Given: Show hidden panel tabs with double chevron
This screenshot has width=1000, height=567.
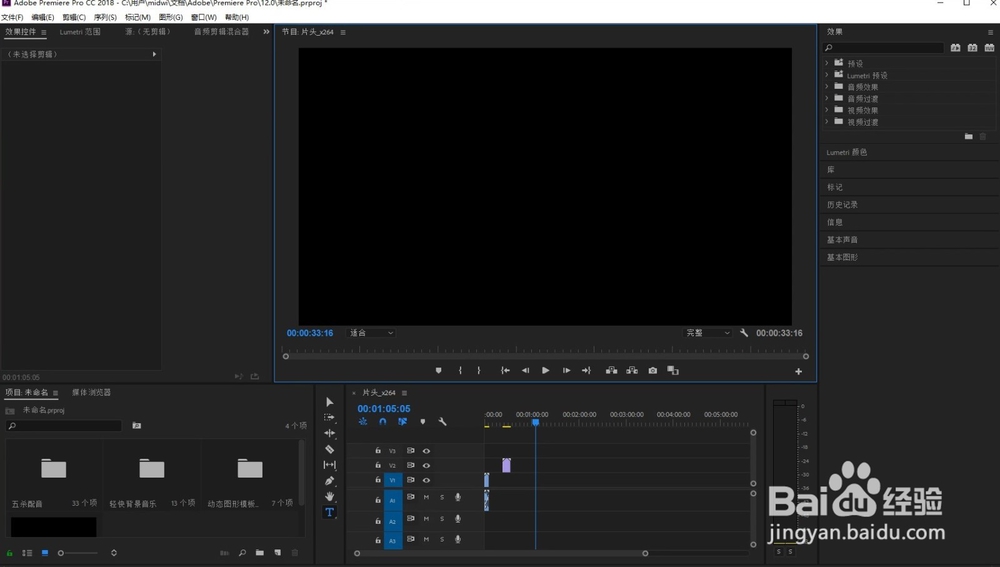Looking at the screenshot, I should point(266,32).
